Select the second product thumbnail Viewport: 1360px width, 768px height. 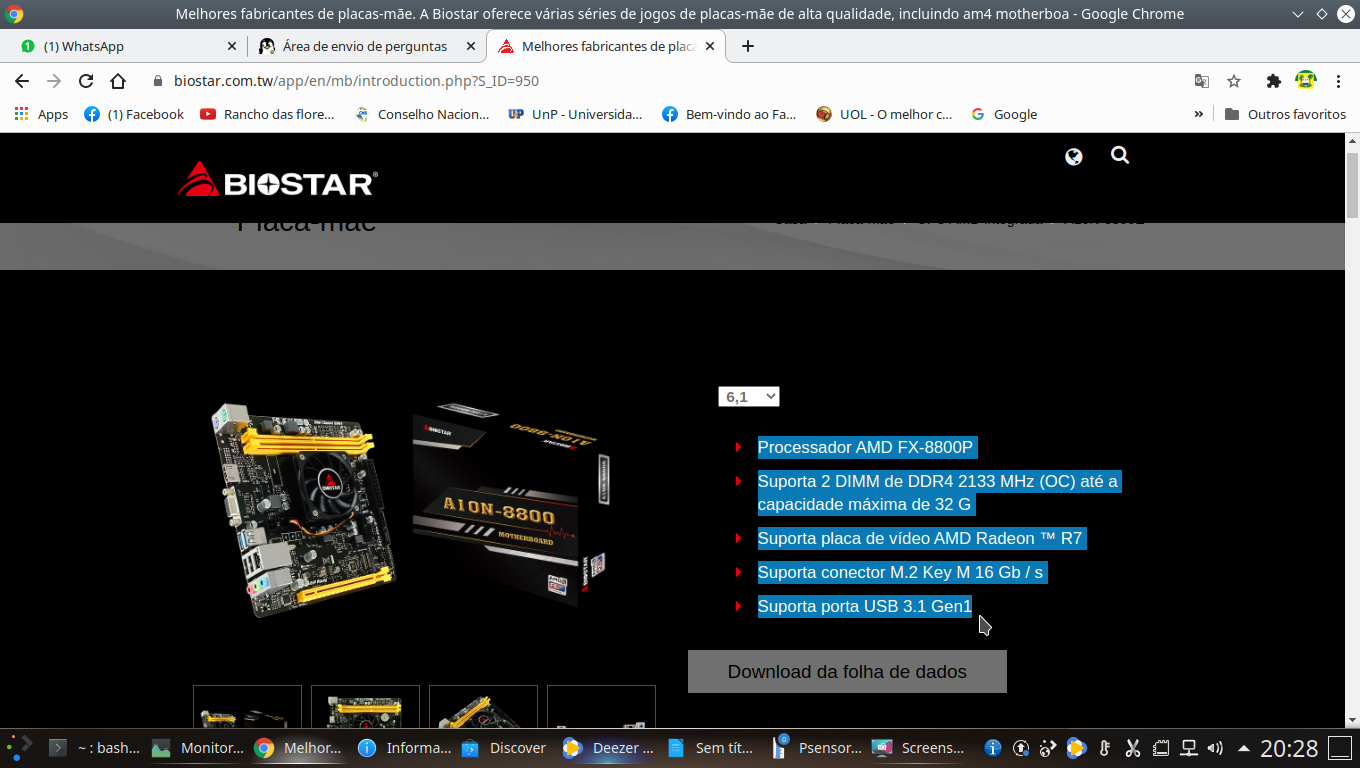[x=365, y=706]
